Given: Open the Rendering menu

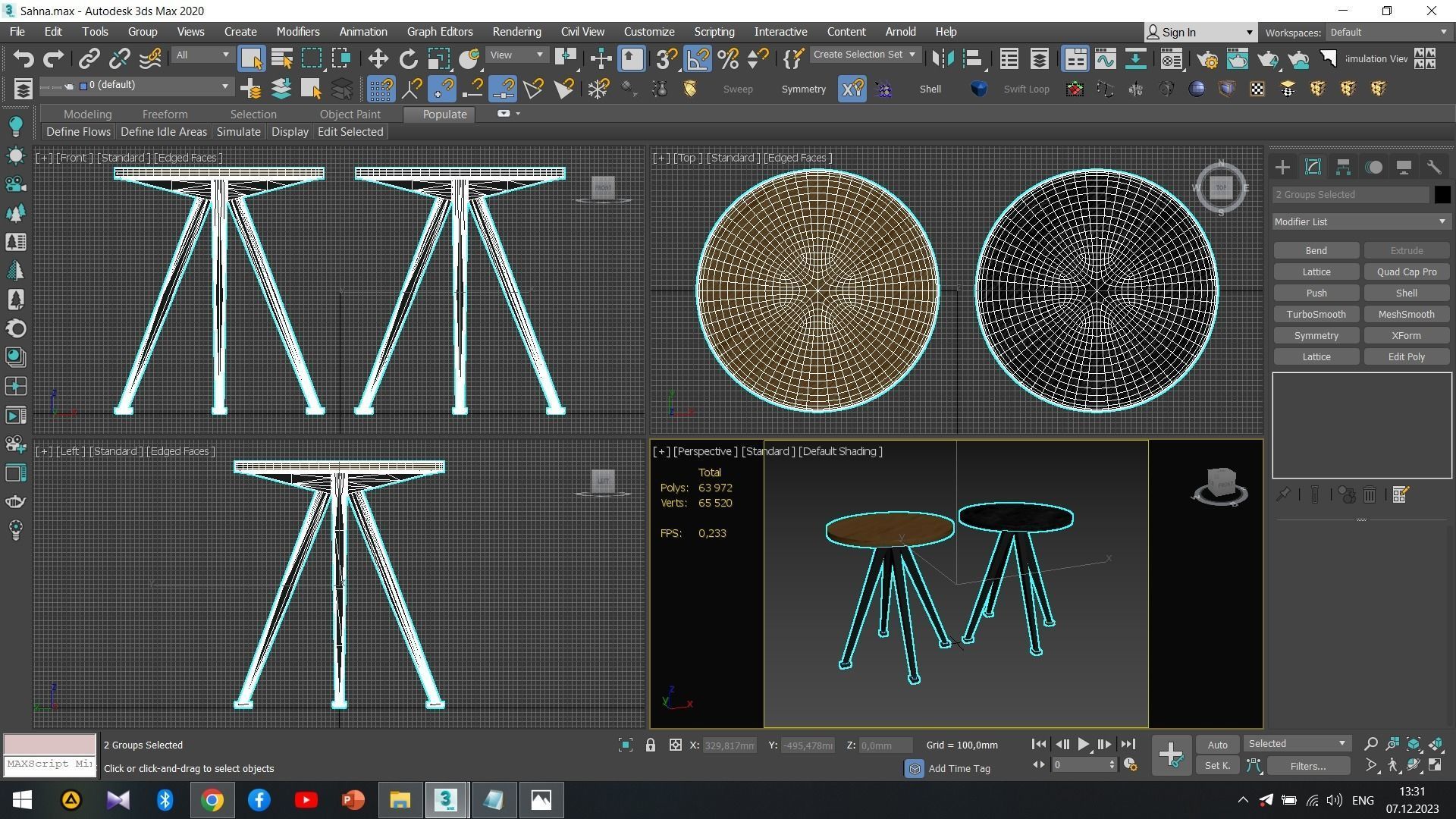Looking at the screenshot, I should pos(516,32).
